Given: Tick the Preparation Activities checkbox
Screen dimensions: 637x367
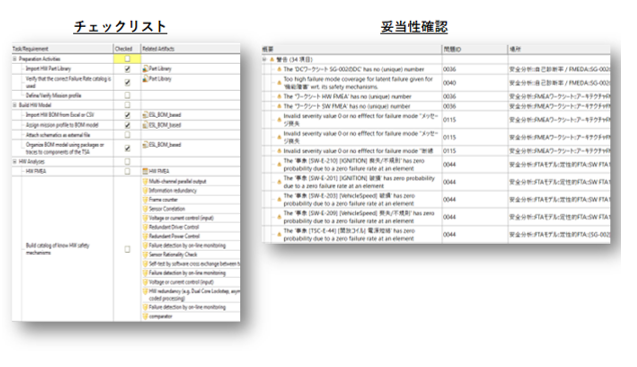Looking at the screenshot, I should [x=127, y=59].
